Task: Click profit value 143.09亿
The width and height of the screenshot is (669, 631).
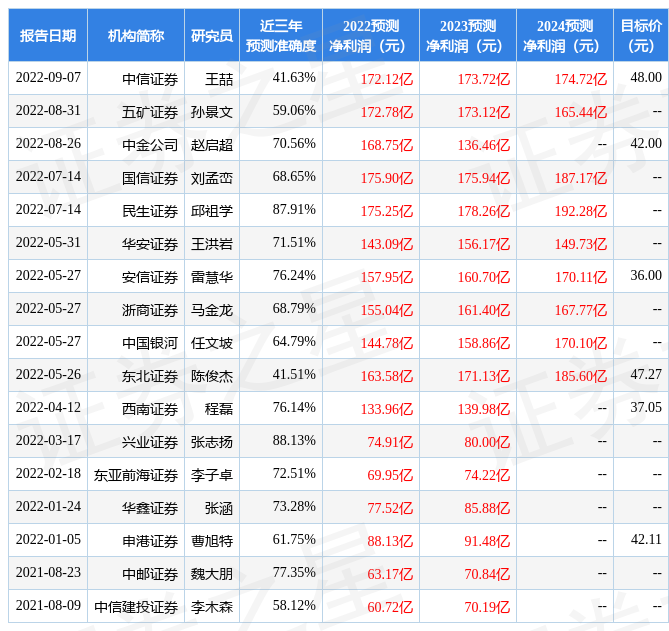Action: coord(387,244)
